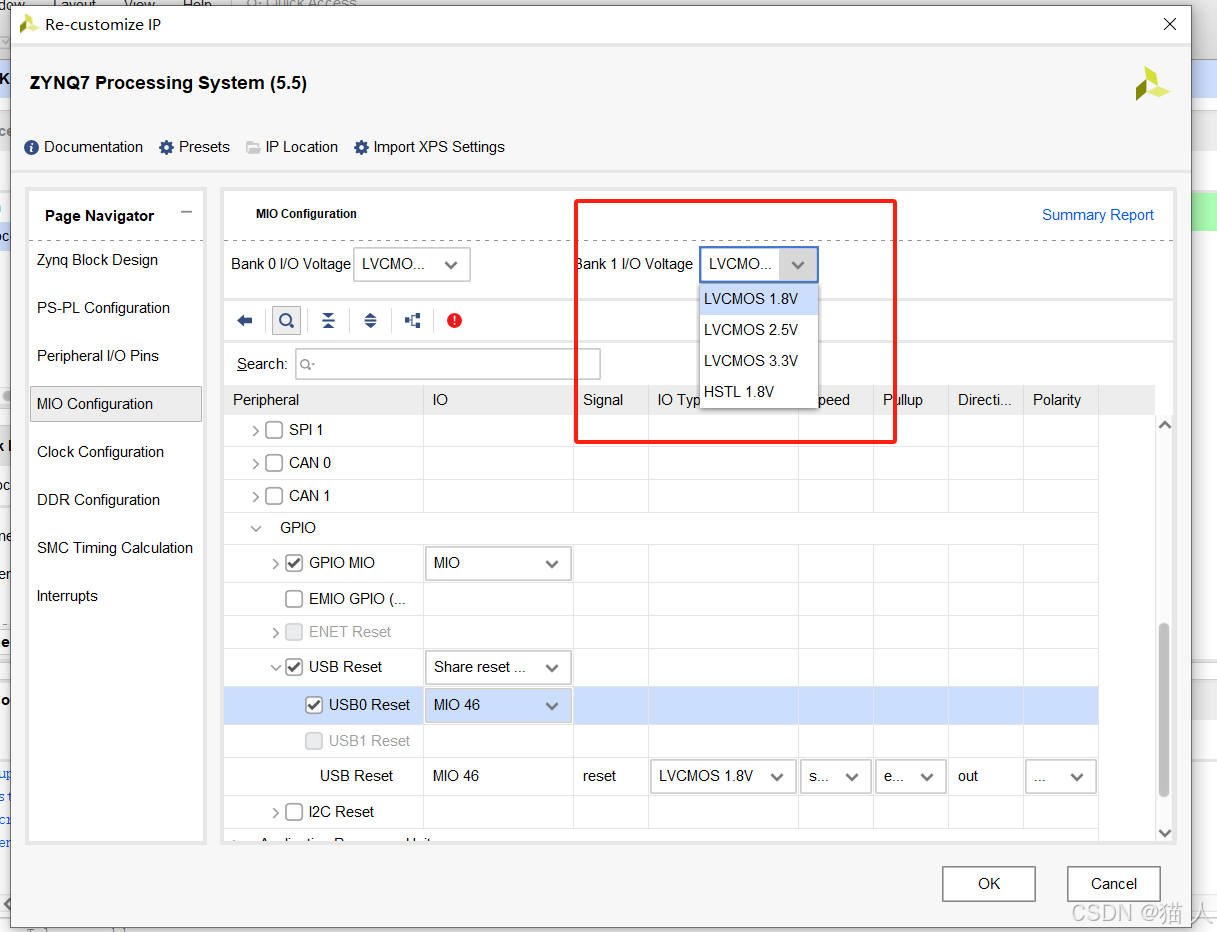Screen dimensions: 1217x932
Task: Enable the I2C Reset checkbox
Action: coord(294,812)
